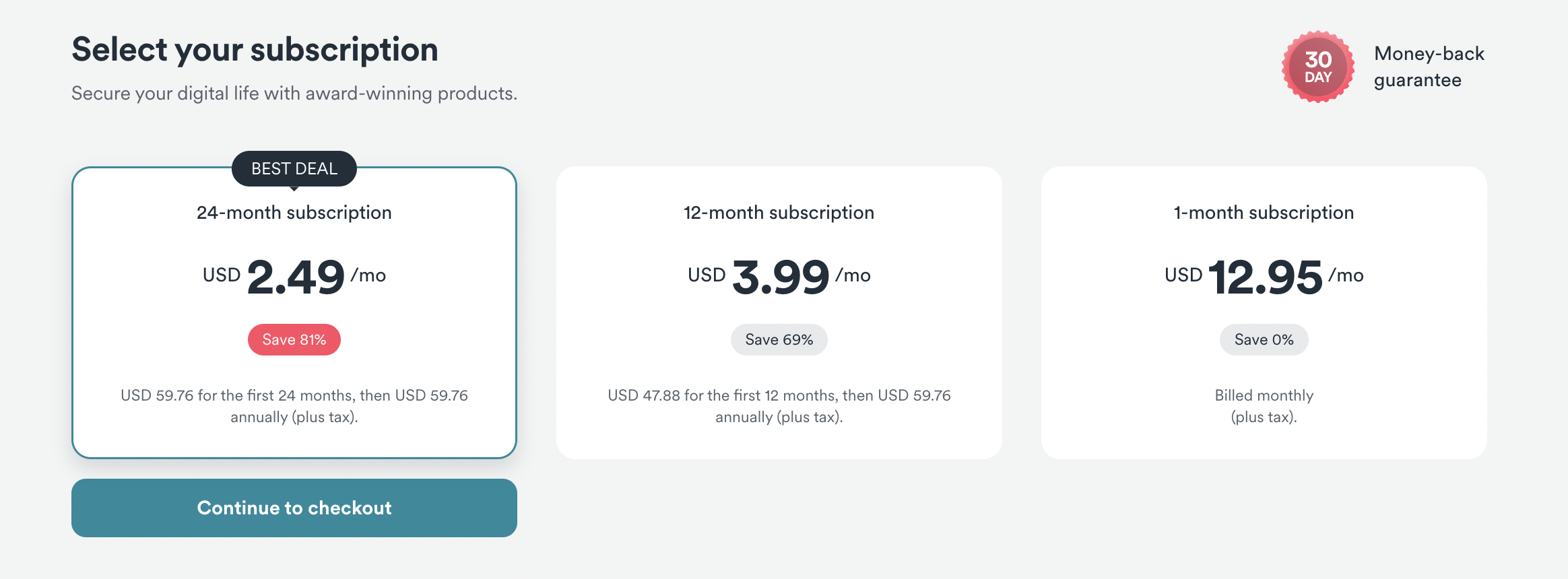Click the 24-month subscription title
Viewport: 1568px width, 579px height.
pos(294,212)
